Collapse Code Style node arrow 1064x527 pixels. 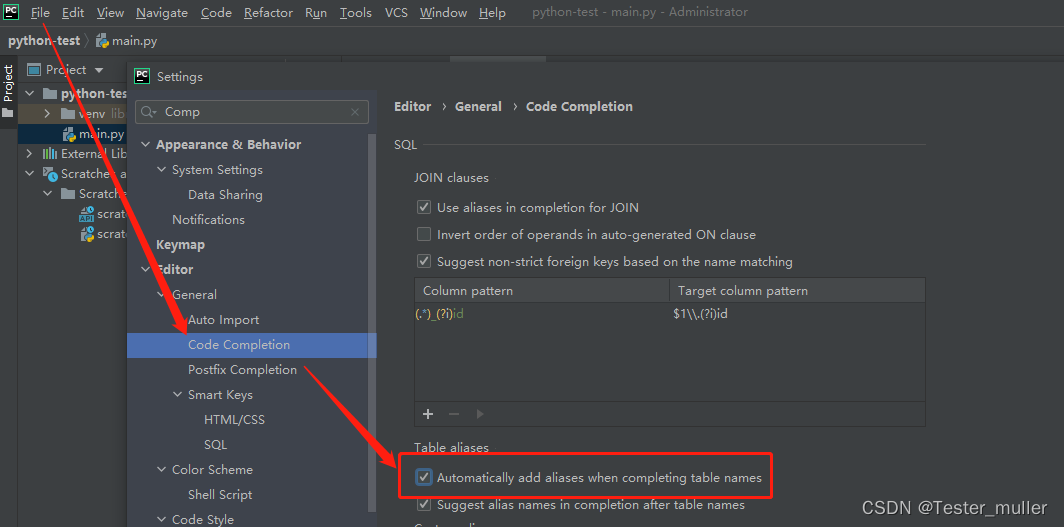tap(162, 520)
